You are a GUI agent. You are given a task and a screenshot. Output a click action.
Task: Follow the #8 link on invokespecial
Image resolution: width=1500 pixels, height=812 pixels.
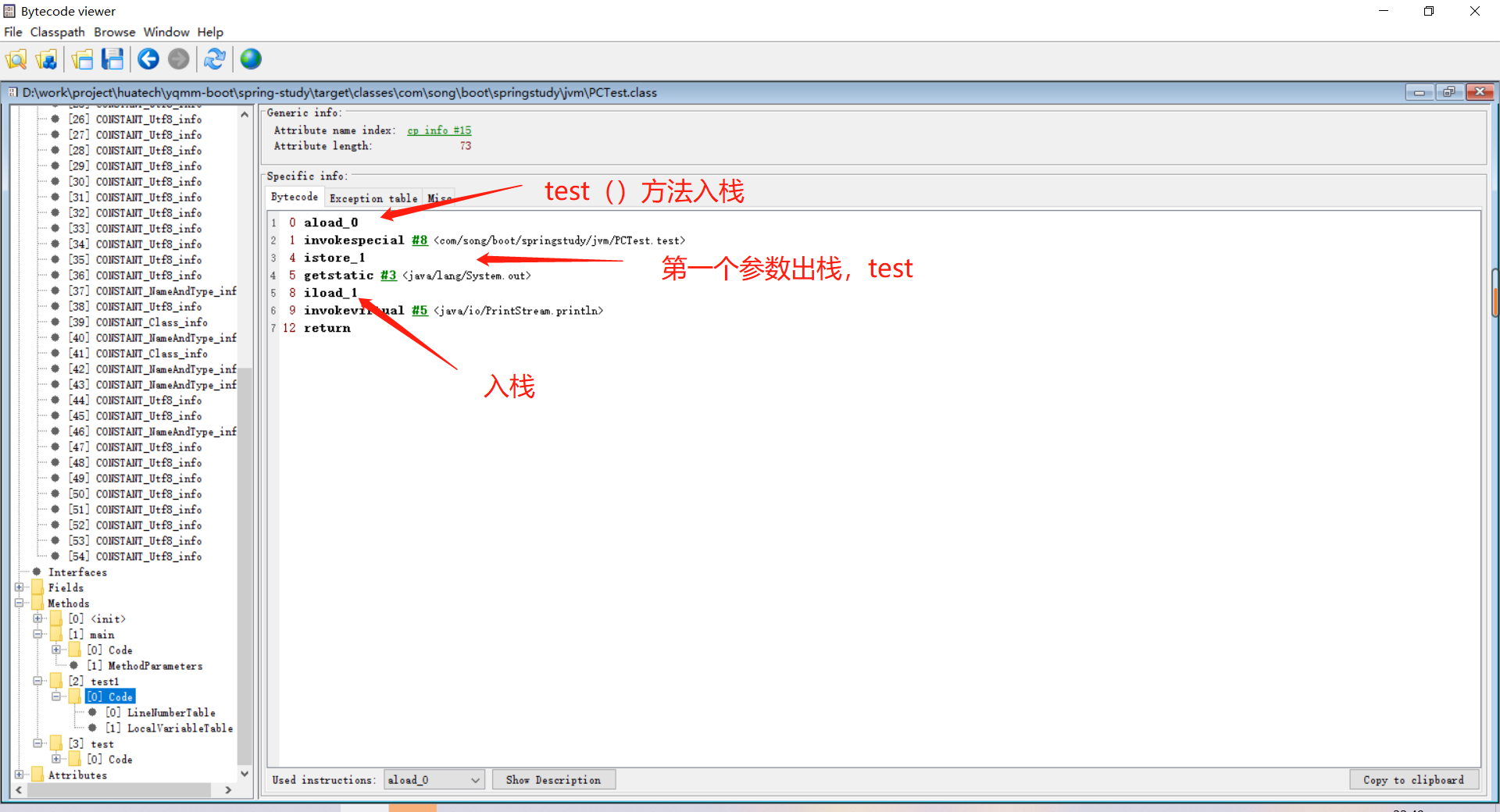pyautogui.click(x=420, y=240)
